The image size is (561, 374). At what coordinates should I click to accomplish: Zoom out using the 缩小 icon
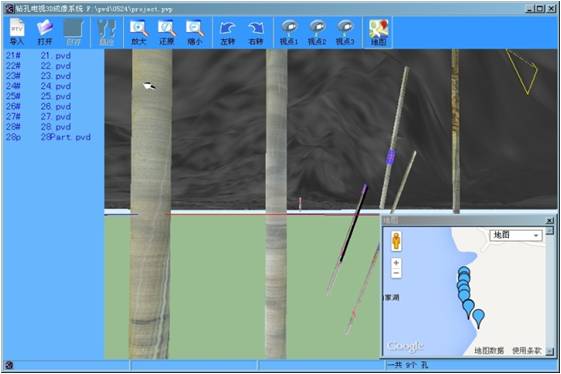(195, 32)
